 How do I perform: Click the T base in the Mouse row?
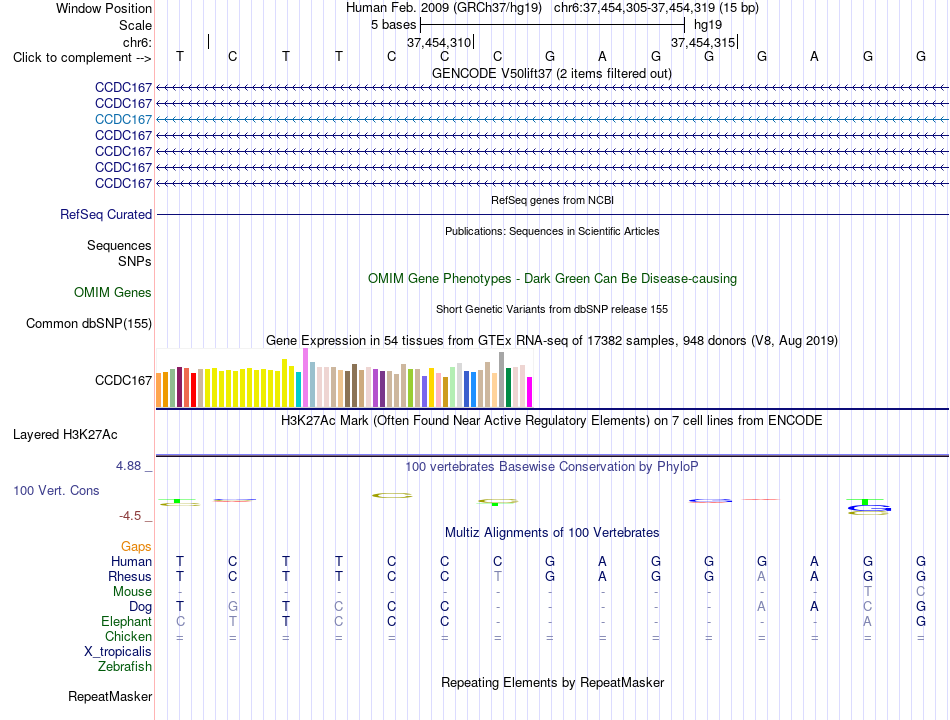868,592
